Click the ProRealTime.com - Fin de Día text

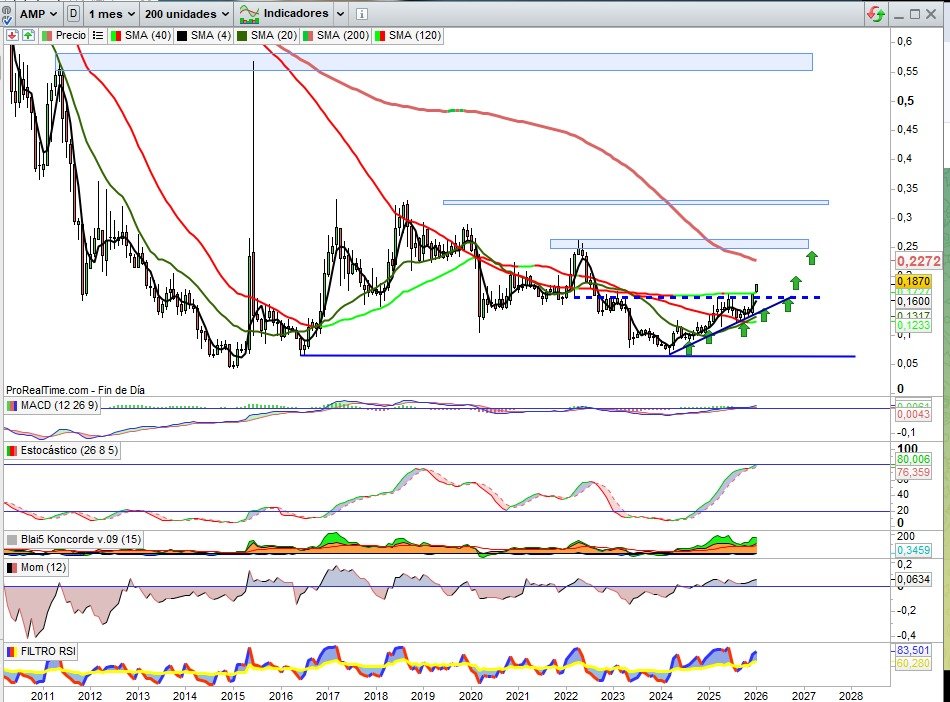(75, 390)
